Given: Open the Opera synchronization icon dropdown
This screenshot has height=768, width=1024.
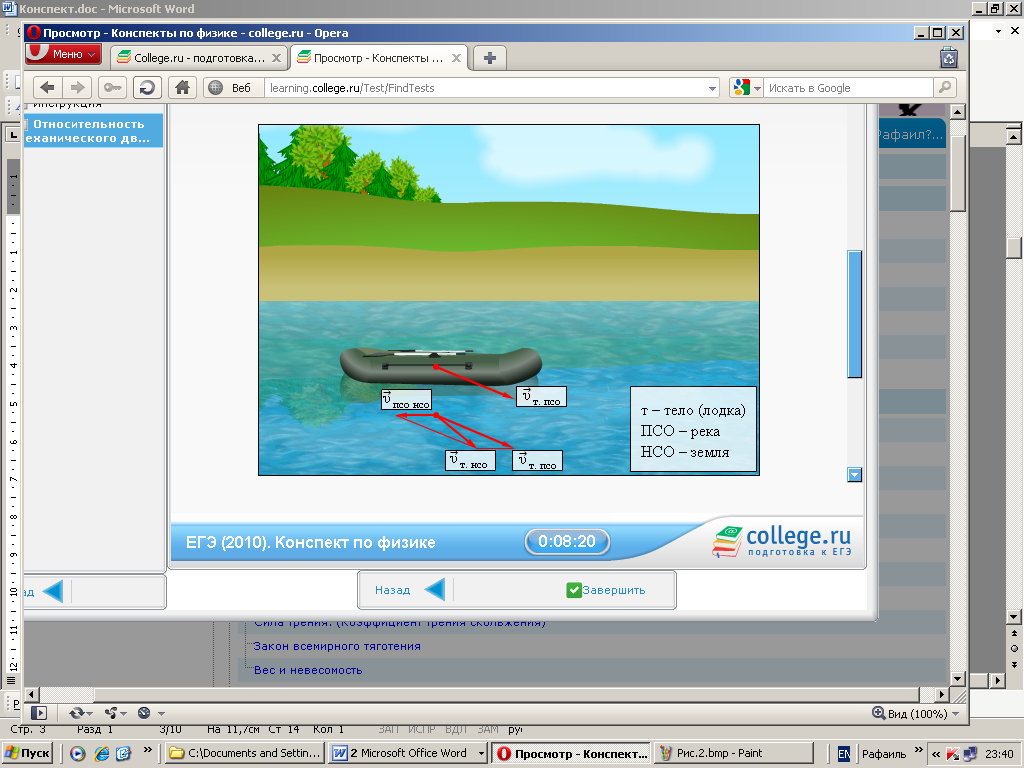Looking at the screenshot, I should 81,713.
